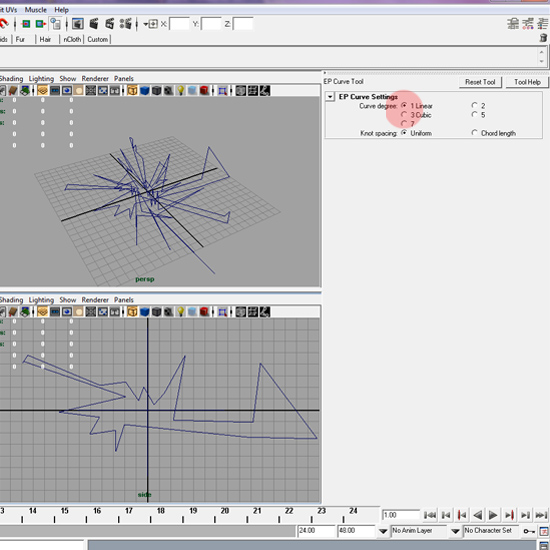Click the outputs from selected object icon

pos(41,24)
